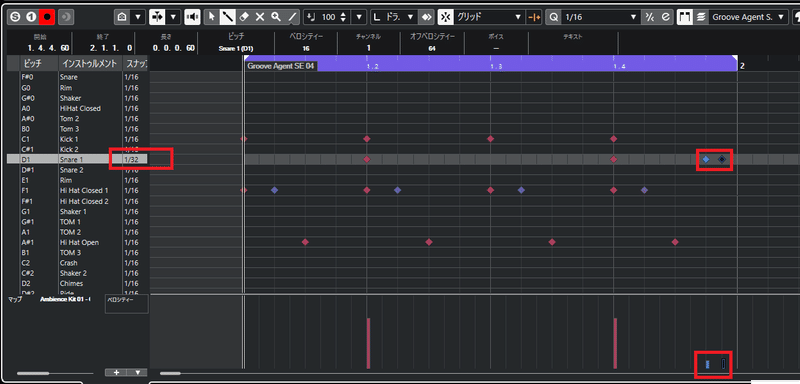Viewport: 800px width, 384px height.
Task: Select the Chimes drum row
Action: pyautogui.click(x=78, y=283)
